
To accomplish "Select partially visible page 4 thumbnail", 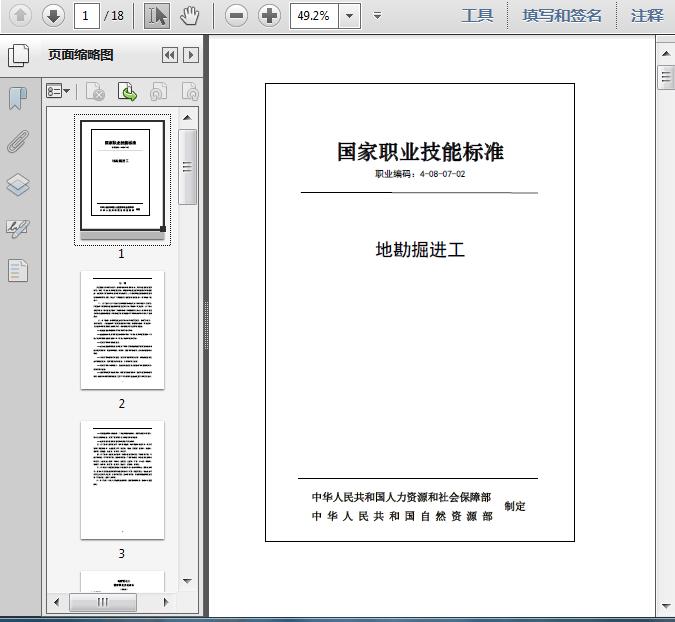I will pos(122,581).
